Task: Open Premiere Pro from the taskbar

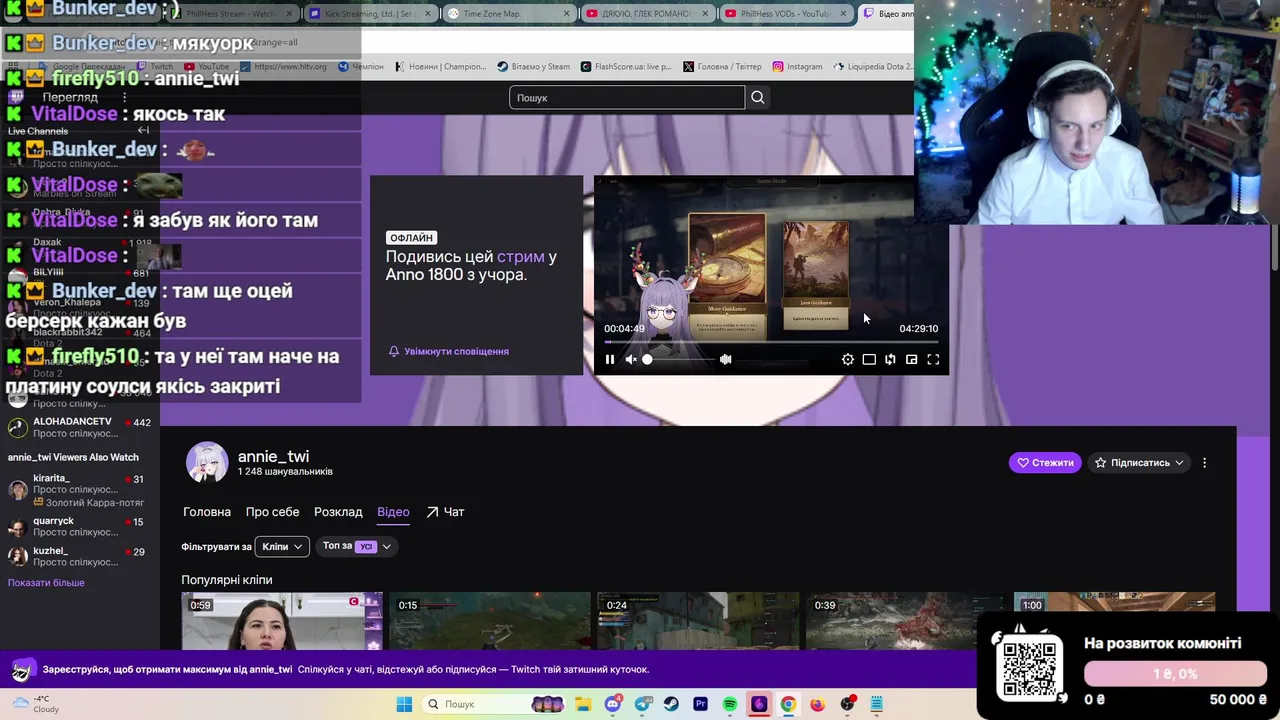Action: (700, 704)
